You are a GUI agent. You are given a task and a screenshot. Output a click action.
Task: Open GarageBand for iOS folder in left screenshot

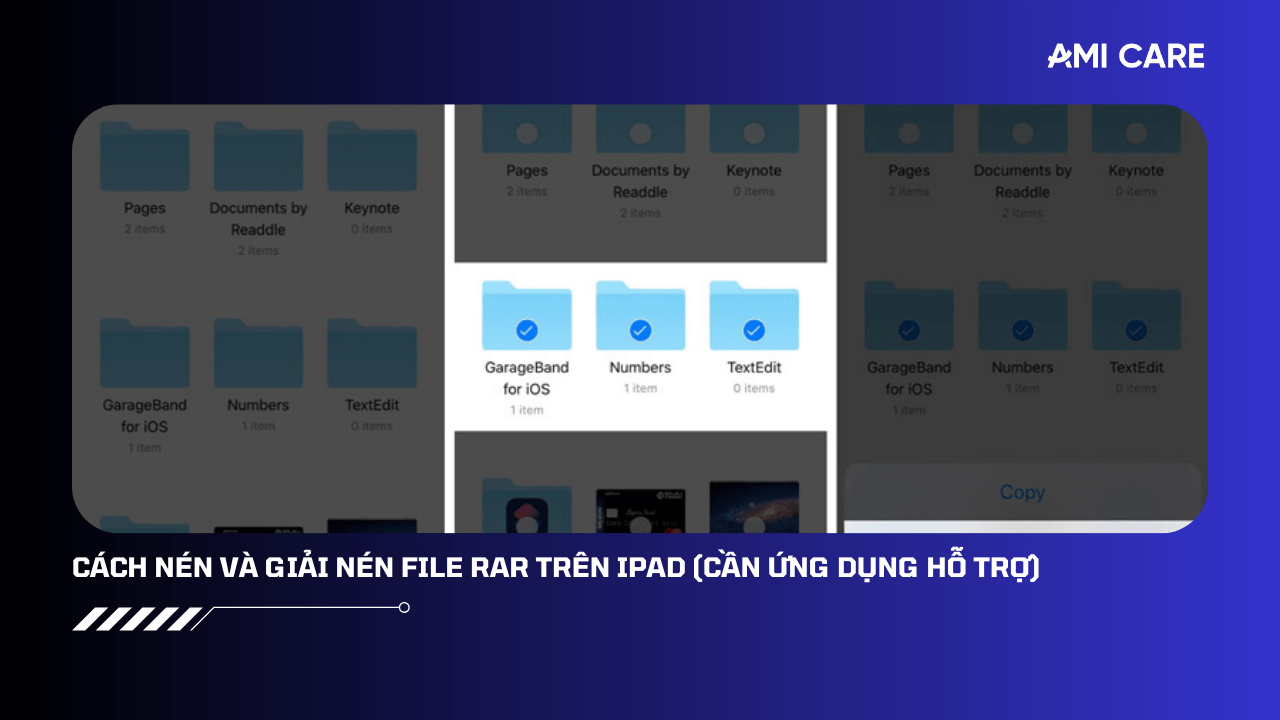[x=145, y=353]
